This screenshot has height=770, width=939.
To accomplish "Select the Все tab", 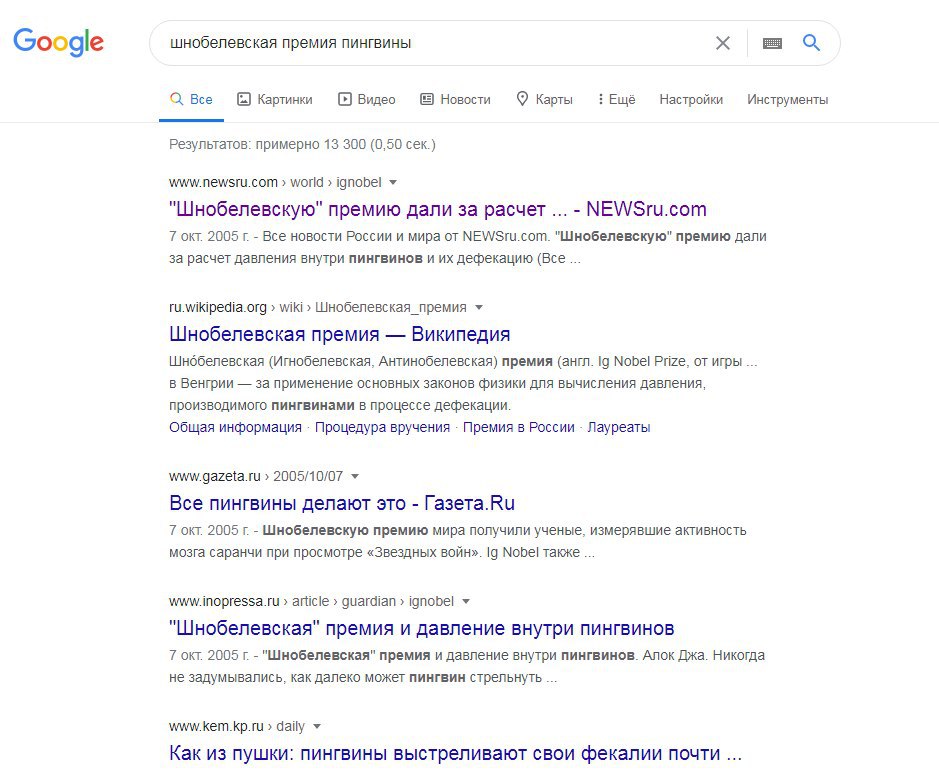I will click(x=191, y=99).
